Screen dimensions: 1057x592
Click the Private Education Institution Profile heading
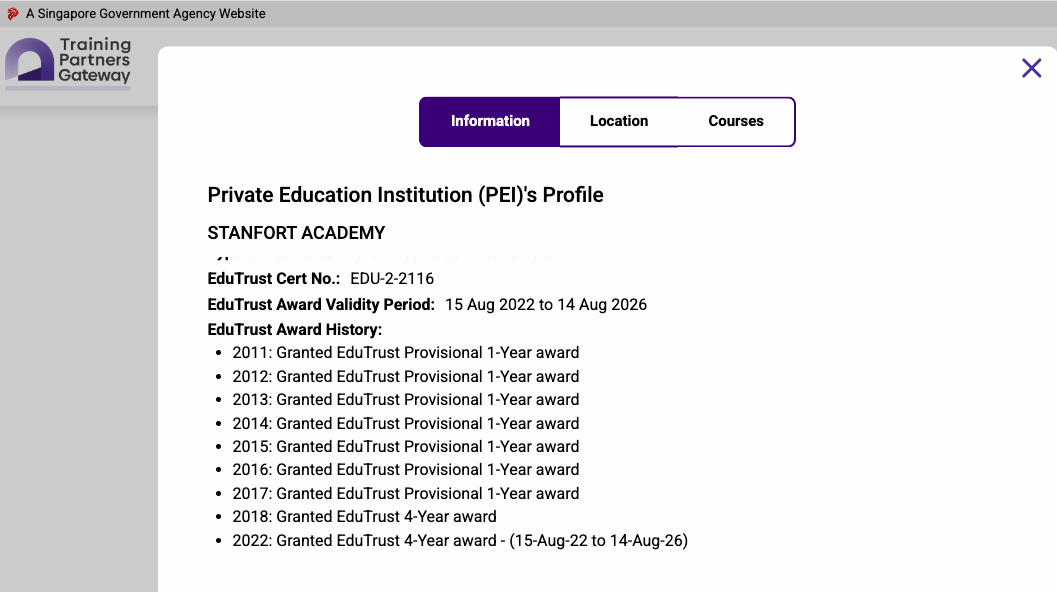pyautogui.click(x=405, y=194)
